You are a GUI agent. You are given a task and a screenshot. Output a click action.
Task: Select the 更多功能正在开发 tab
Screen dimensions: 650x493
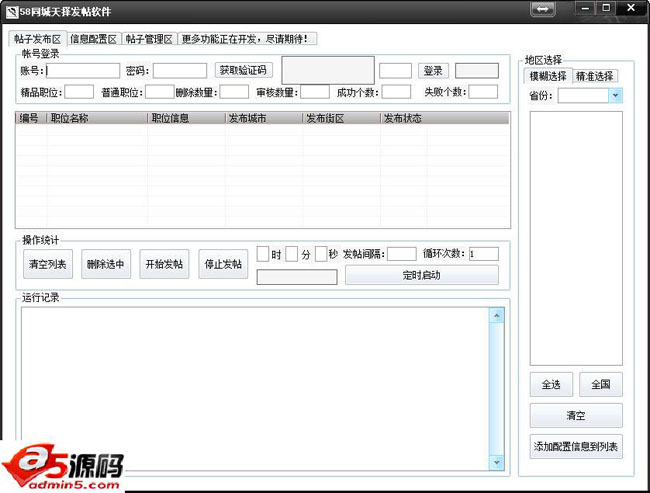(x=247, y=39)
